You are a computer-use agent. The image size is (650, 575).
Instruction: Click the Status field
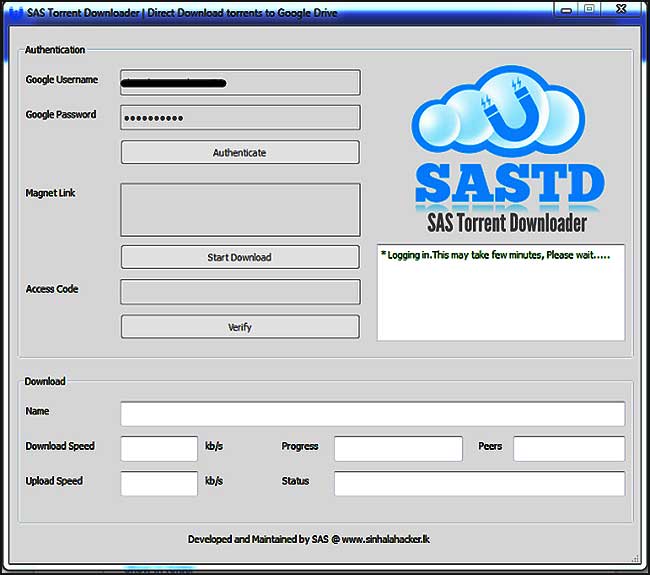[x=480, y=483]
